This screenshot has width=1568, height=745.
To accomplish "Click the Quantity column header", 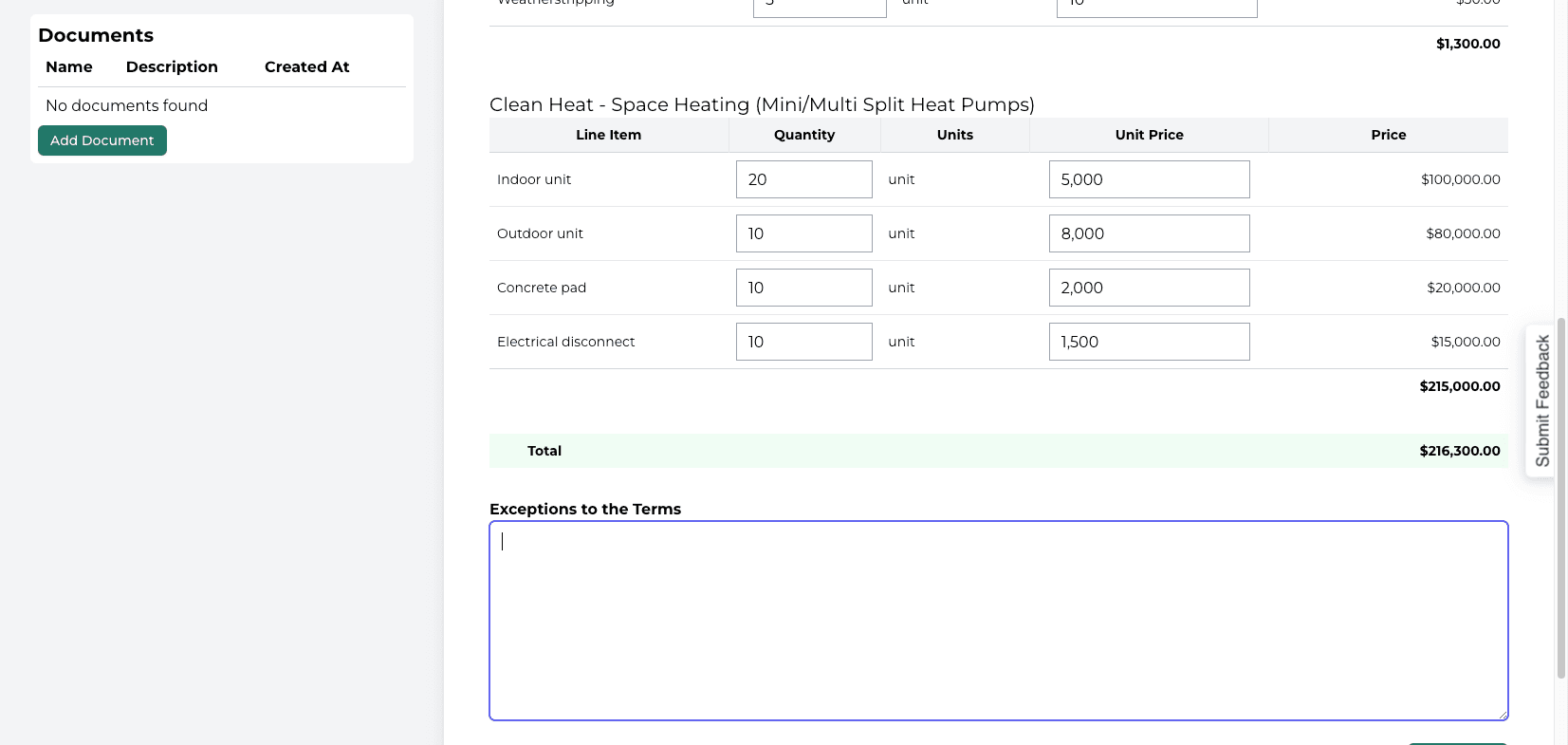I will [x=804, y=135].
